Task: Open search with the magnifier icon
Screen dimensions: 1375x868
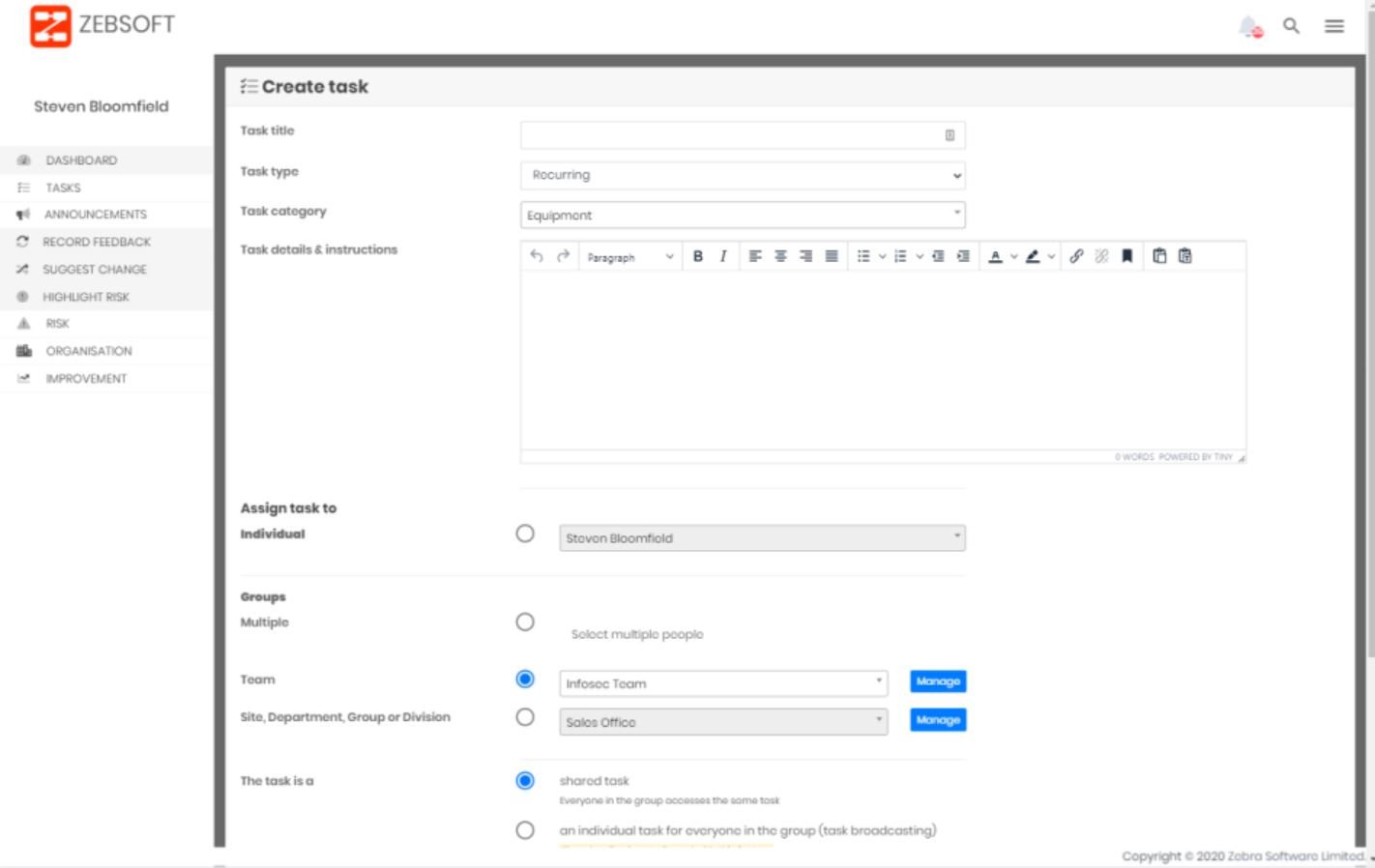Action: click(x=1291, y=26)
